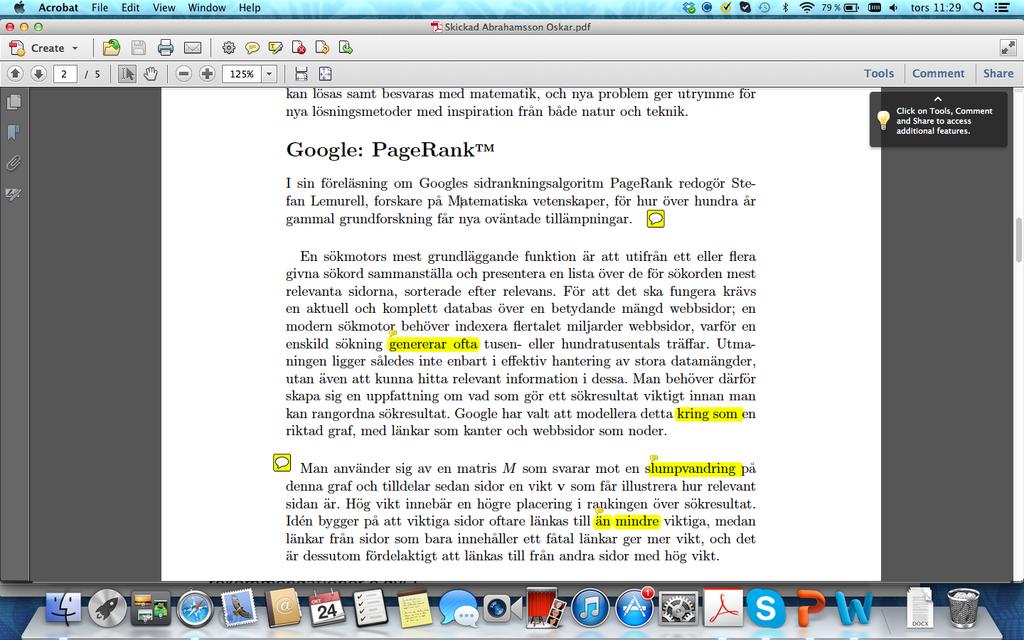Open Signatures panel in sidebar
Screen dimensions: 1024x640
click(13, 194)
